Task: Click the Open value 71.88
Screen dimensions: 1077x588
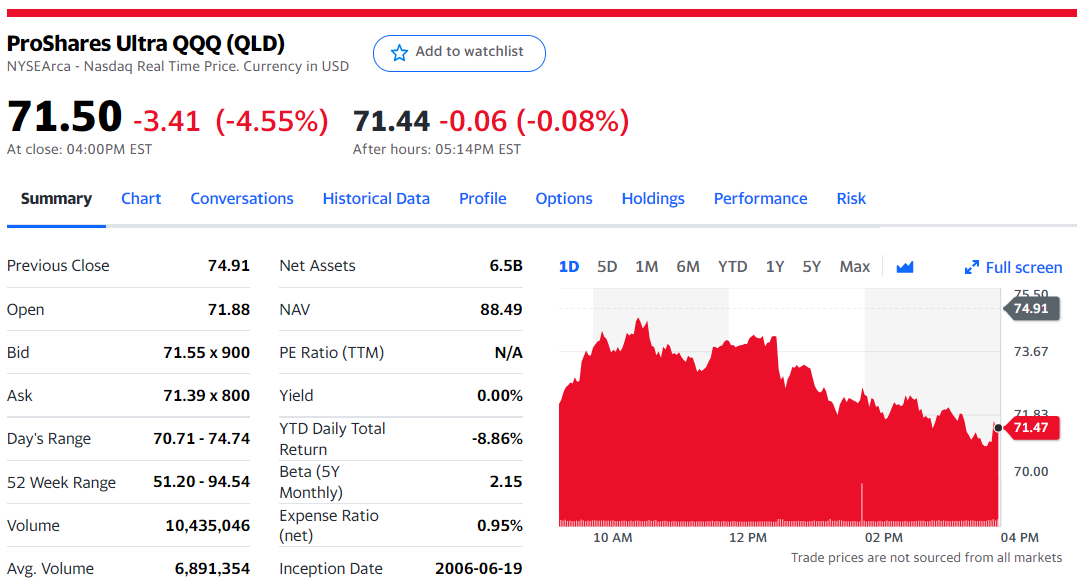Action: [x=229, y=310]
